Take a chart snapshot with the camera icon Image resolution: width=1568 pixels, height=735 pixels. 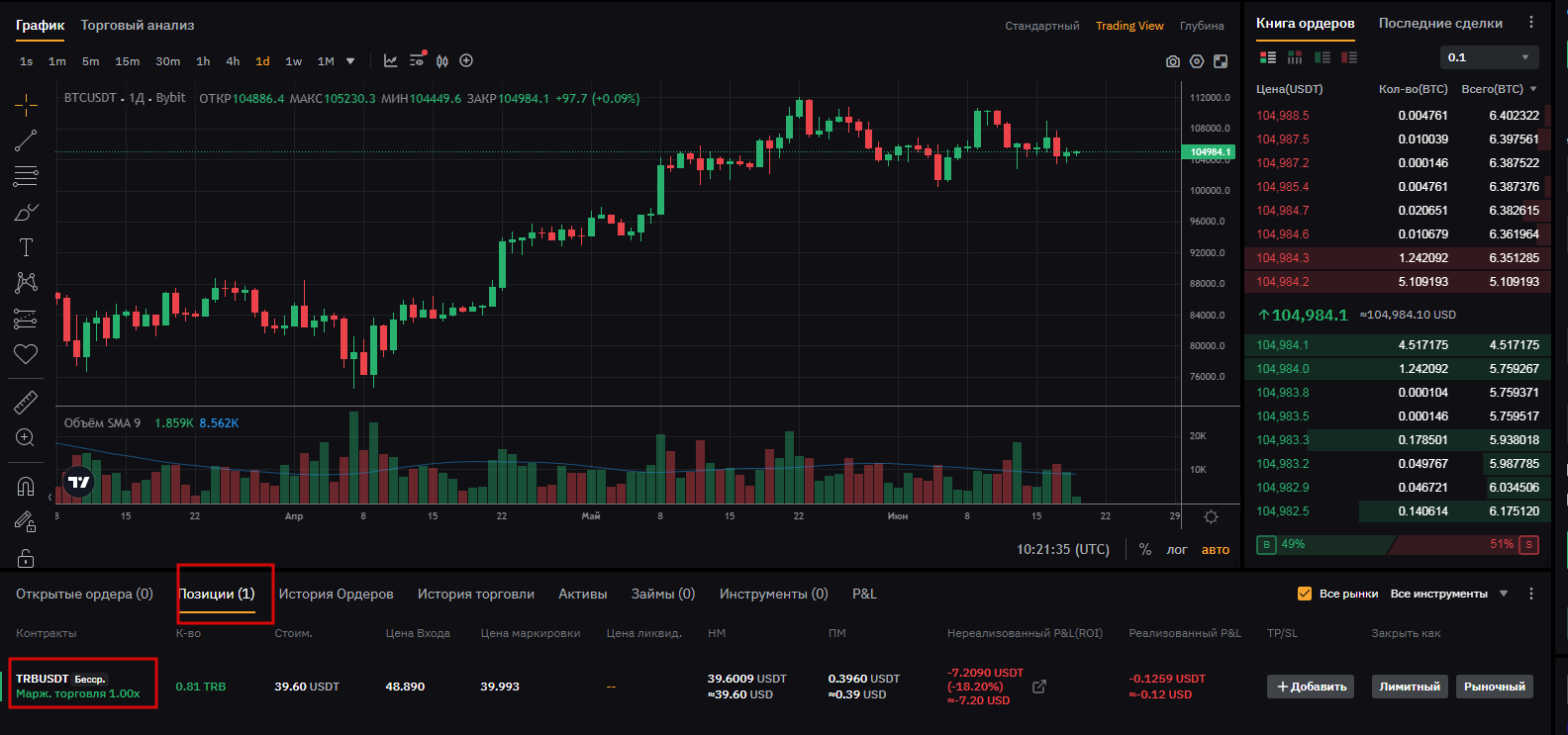1173,61
